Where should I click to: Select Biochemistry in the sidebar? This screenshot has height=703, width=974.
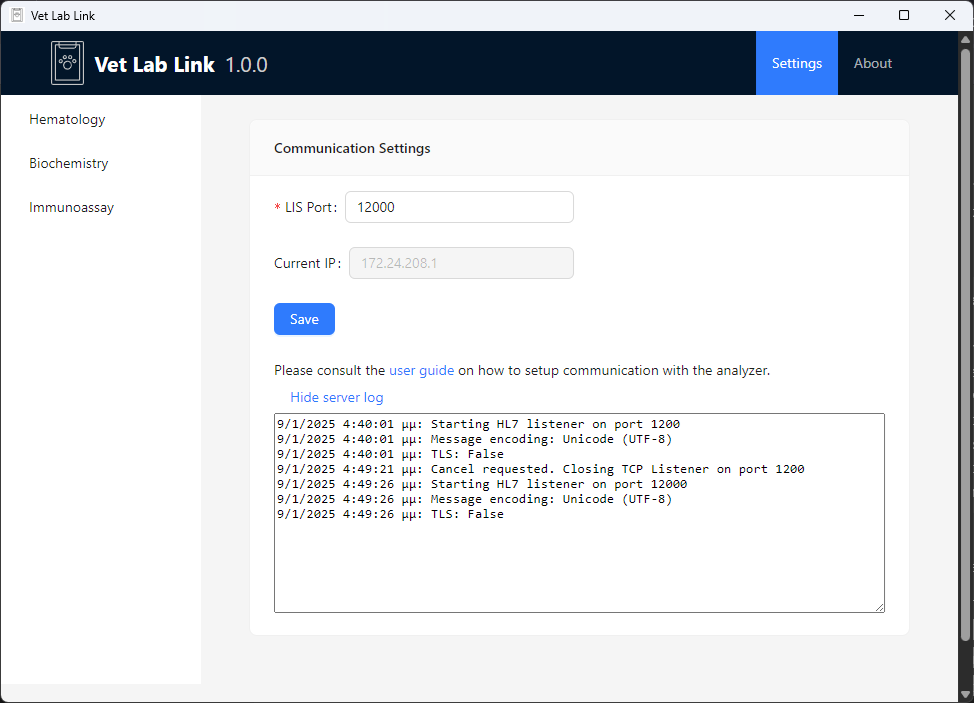click(x=68, y=163)
